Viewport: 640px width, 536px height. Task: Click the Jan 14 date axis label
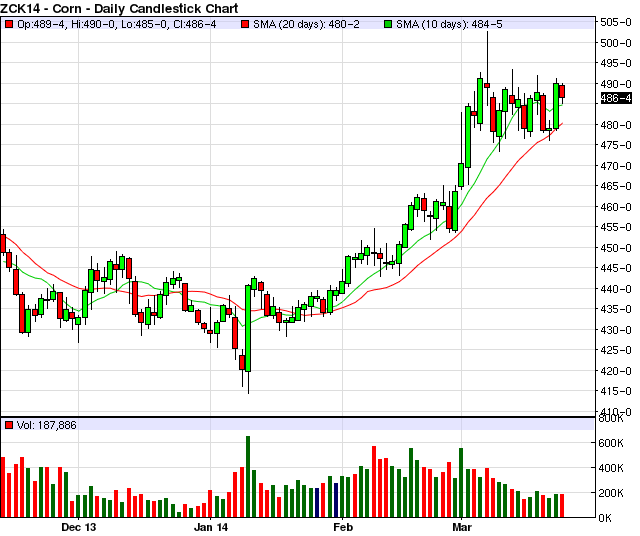(211, 527)
